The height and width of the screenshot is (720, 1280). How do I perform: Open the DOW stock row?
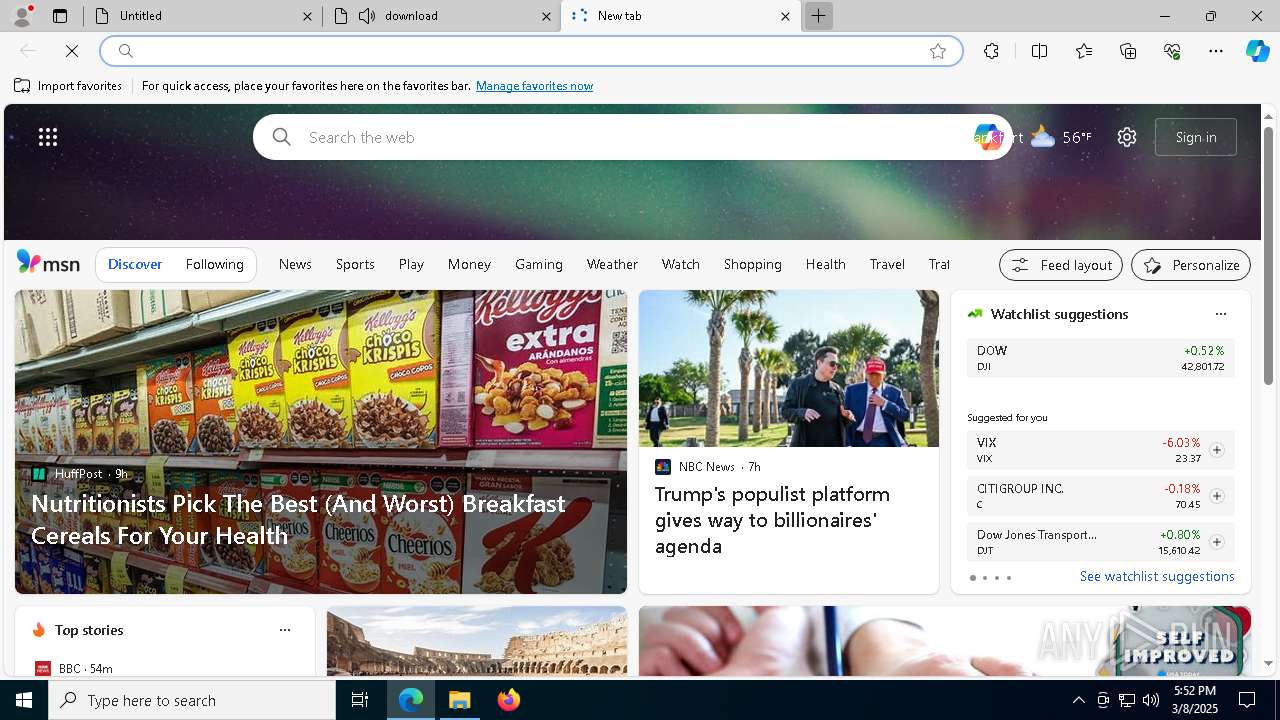pyautogui.click(x=1100, y=358)
